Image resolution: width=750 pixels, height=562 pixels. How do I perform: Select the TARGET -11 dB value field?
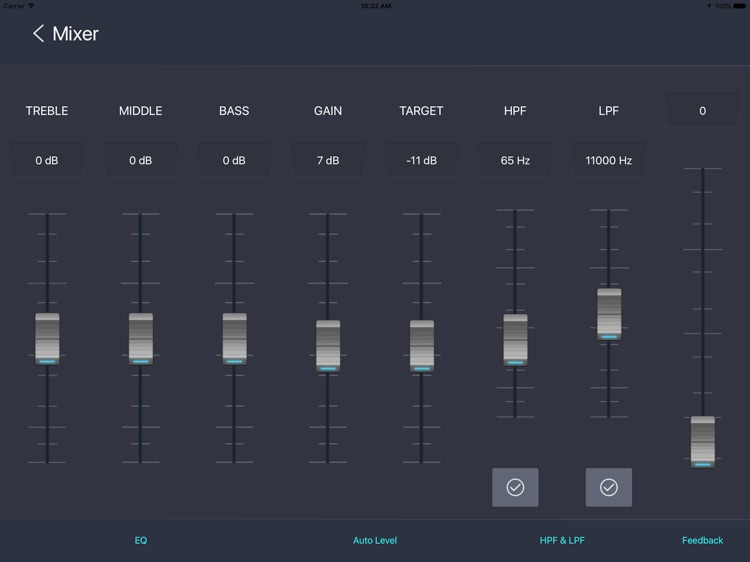point(421,160)
